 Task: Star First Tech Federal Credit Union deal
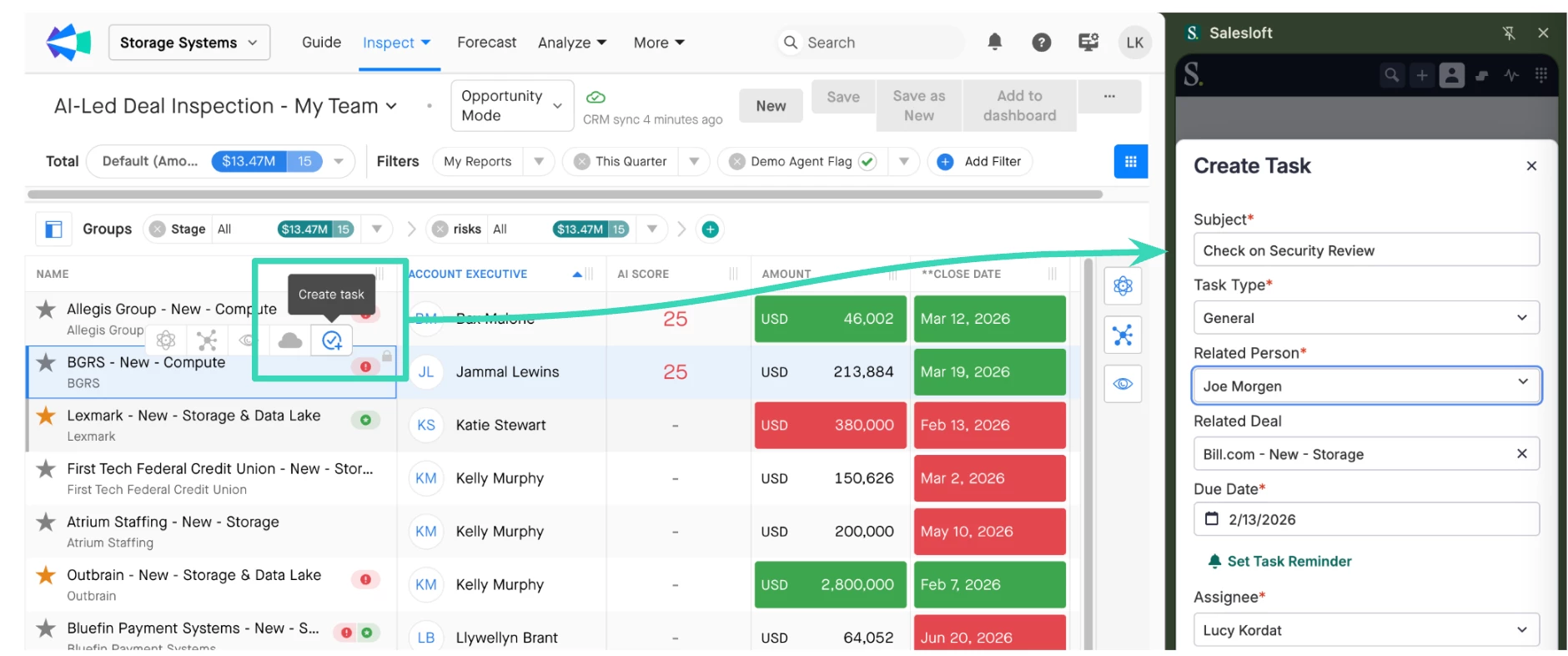pos(46,469)
